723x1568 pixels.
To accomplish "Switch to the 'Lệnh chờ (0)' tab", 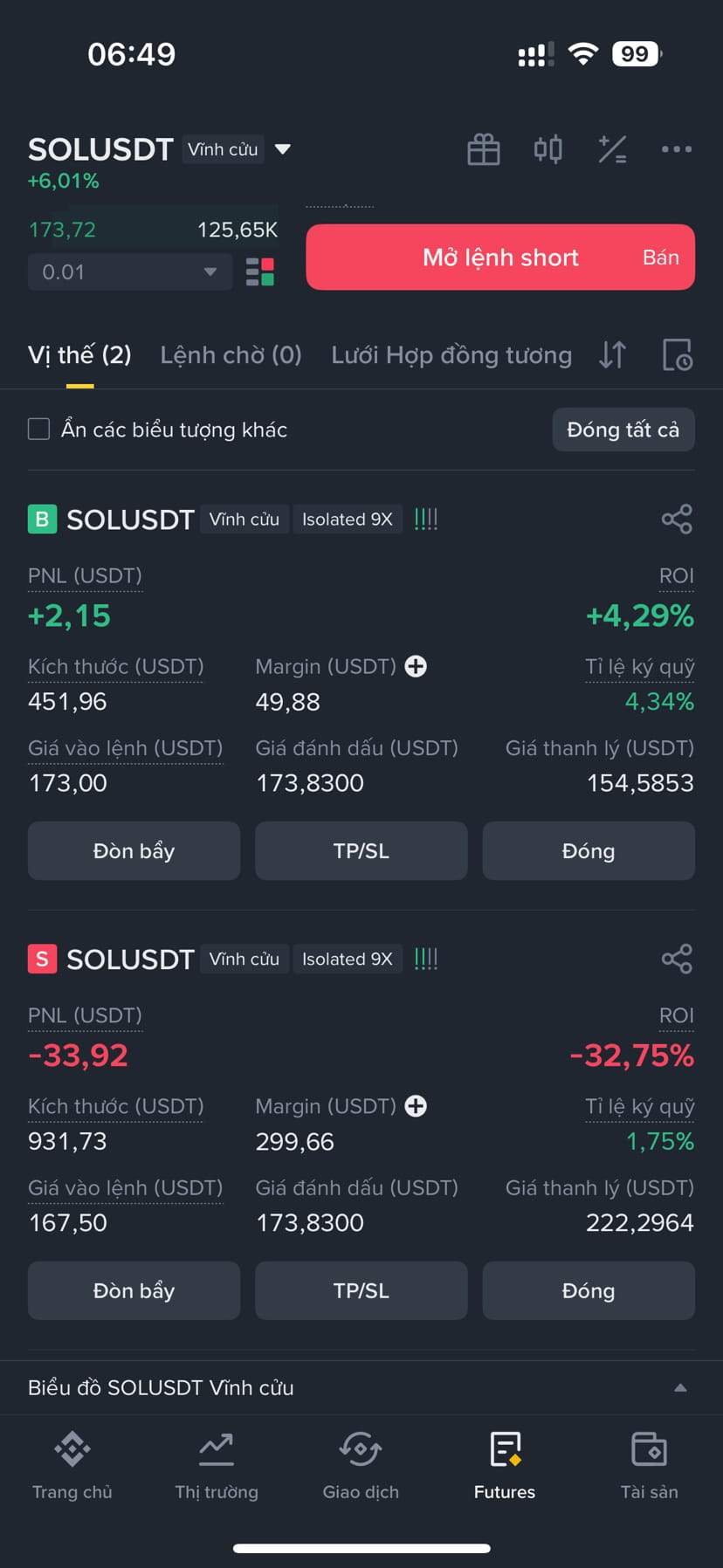I will coord(231,354).
